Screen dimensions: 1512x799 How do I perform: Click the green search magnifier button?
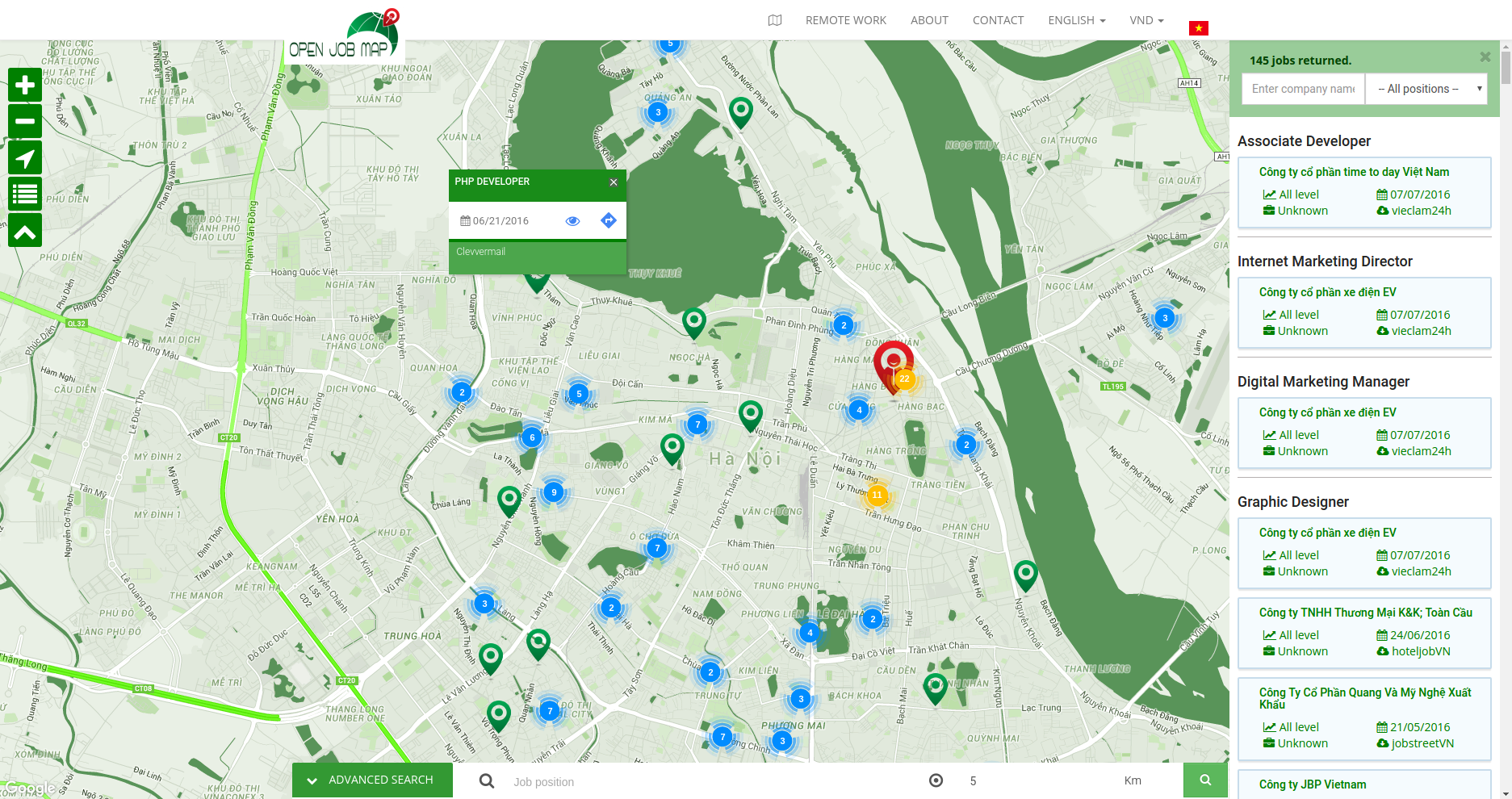pos(1205,780)
